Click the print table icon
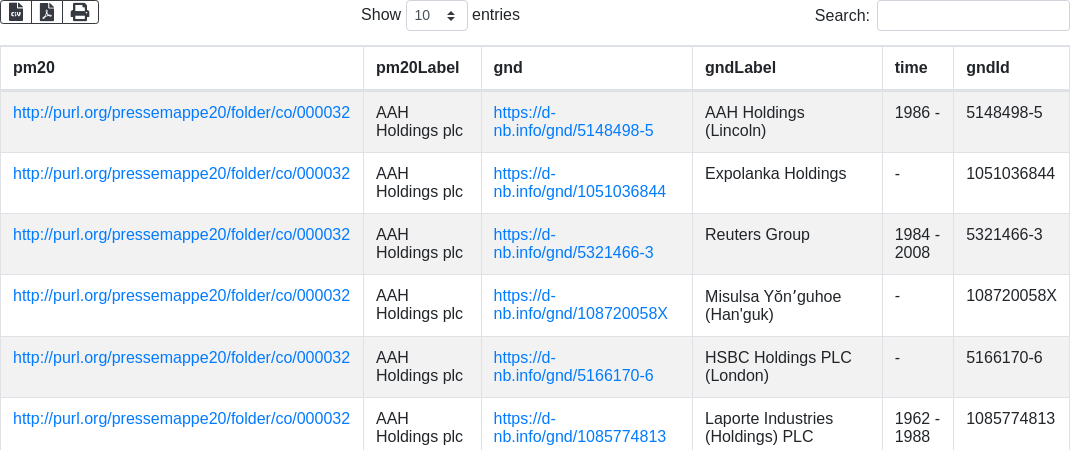 click(81, 12)
